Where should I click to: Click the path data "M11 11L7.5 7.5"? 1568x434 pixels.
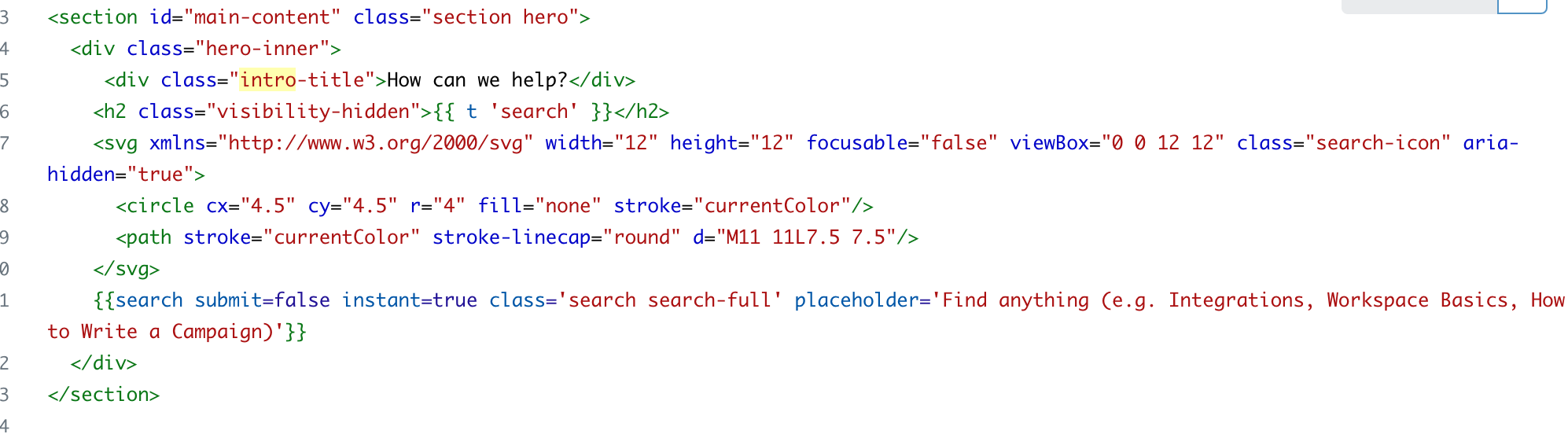(811, 237)
